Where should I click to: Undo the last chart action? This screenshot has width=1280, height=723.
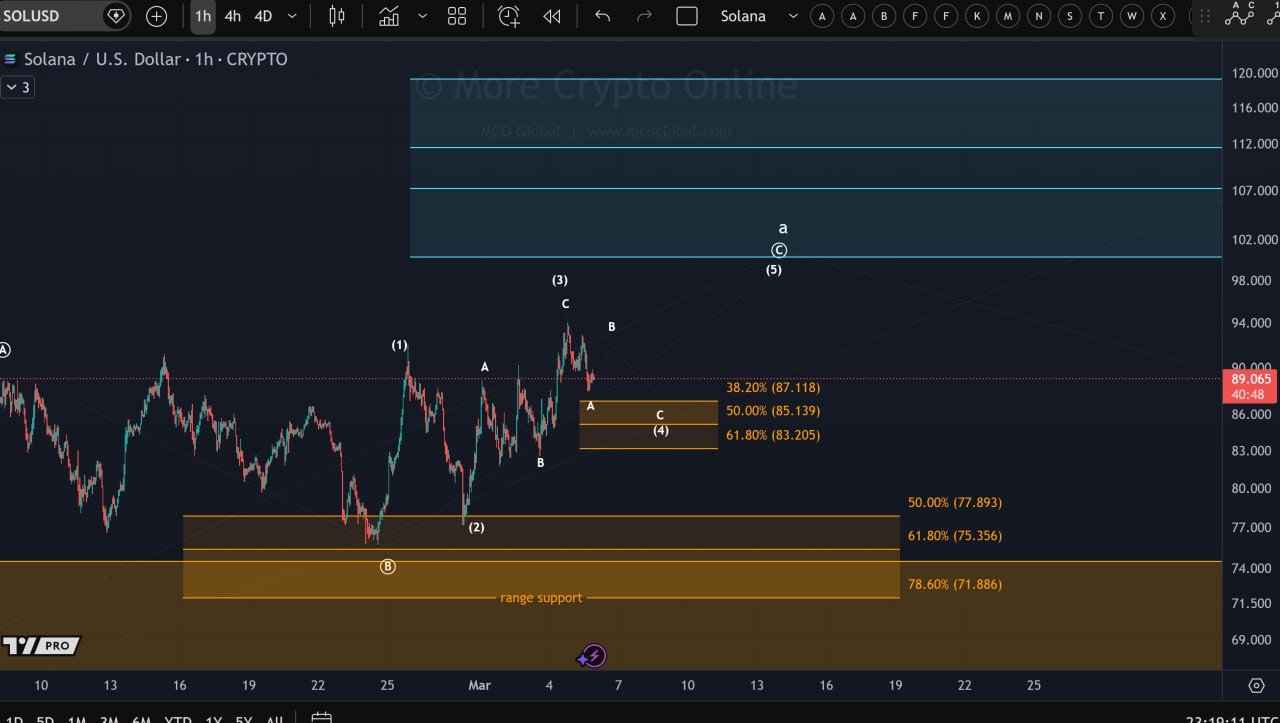(602, 16)
